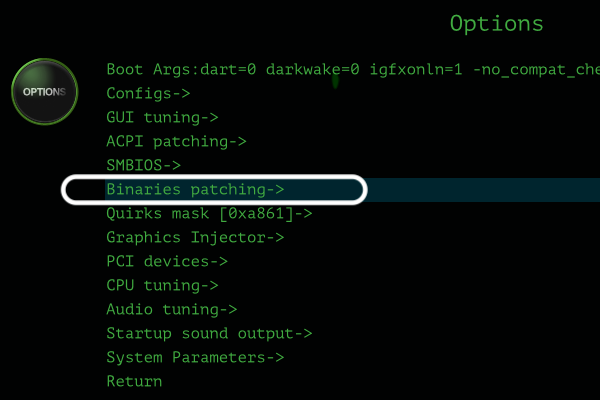Viewport: 600px width, 400px height.
Task: Open the Audio tuning submenu
Action: coord(172,310)
